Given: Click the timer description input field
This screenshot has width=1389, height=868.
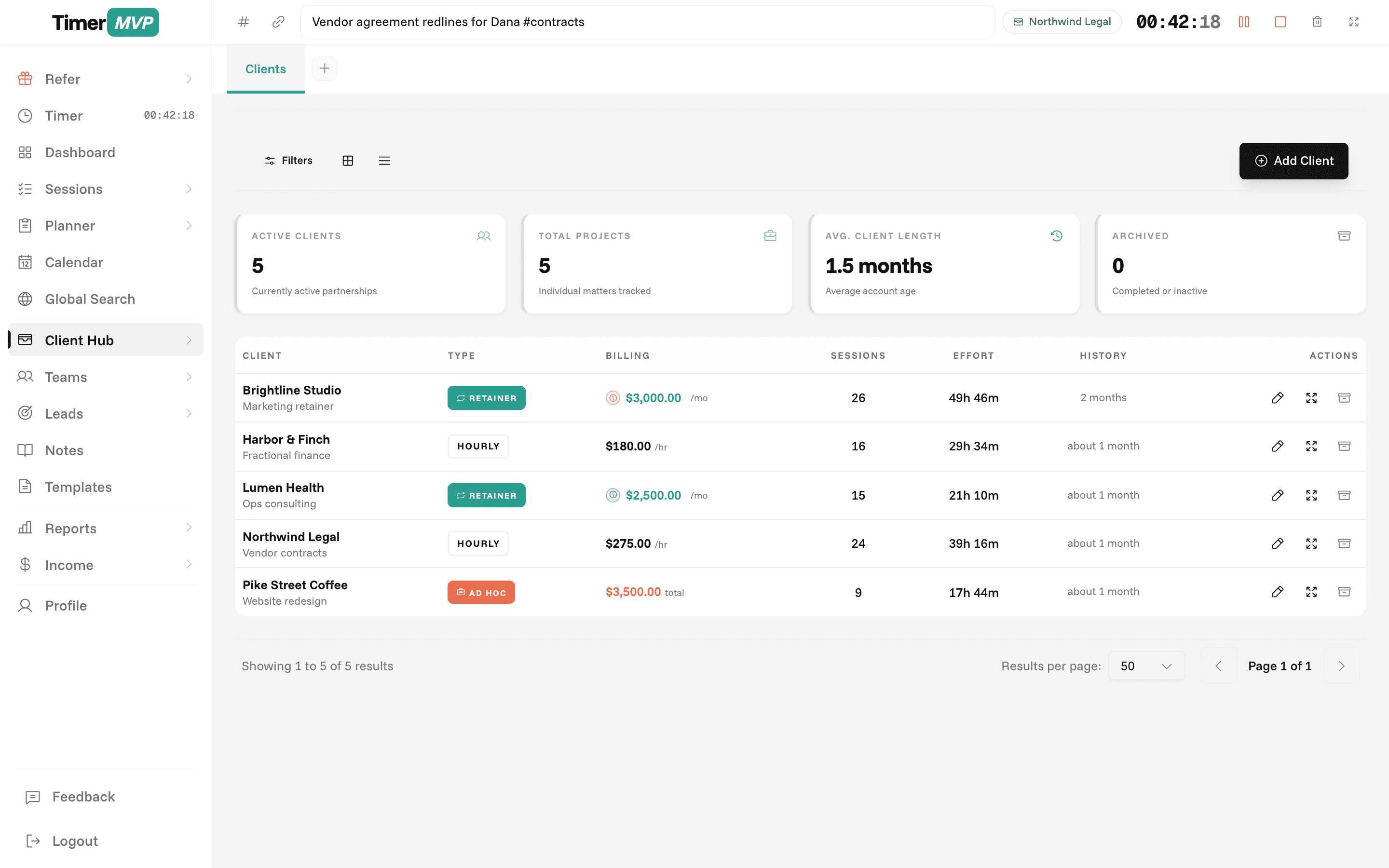Looking at the screenshot, I should 647,22.
